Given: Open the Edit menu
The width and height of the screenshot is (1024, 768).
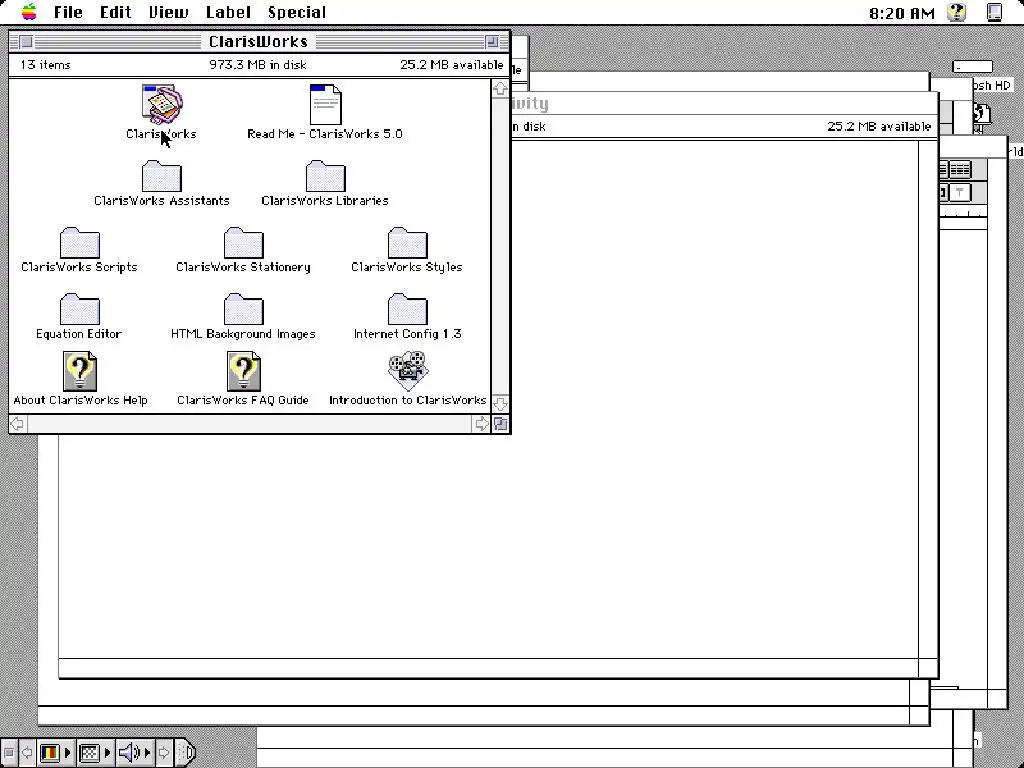Looking at the screenshot, I should pyautogui.click(x=116, y=12).
